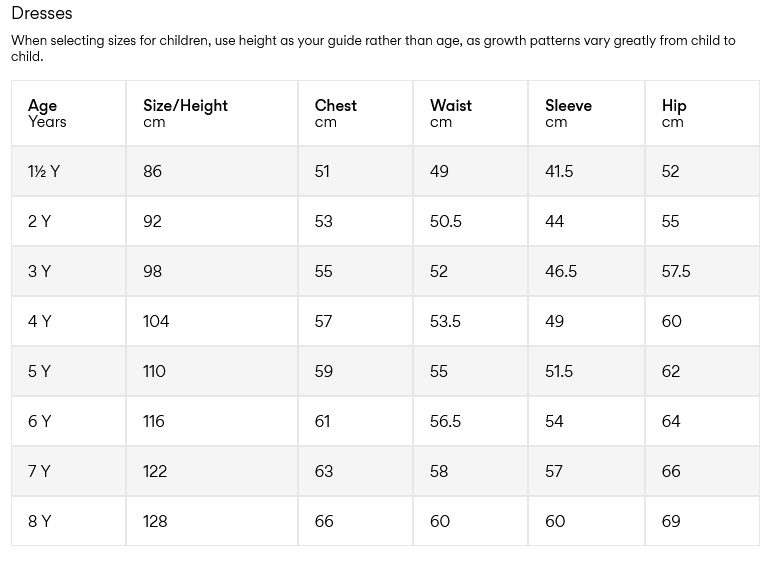The width and height of the screenshot is (760, 562).
Task: Click the Dresses heading
Action: pos(42,14)
